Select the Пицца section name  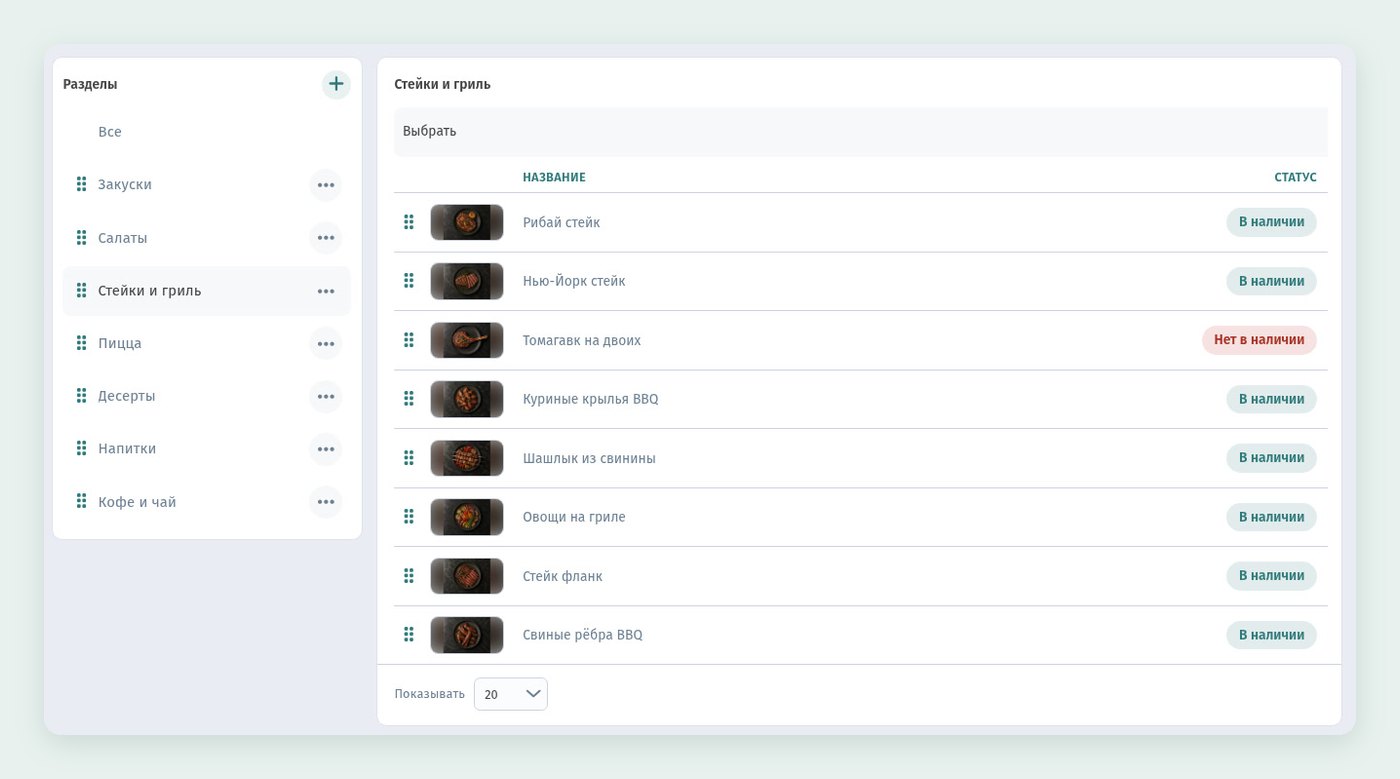(120, 343)
